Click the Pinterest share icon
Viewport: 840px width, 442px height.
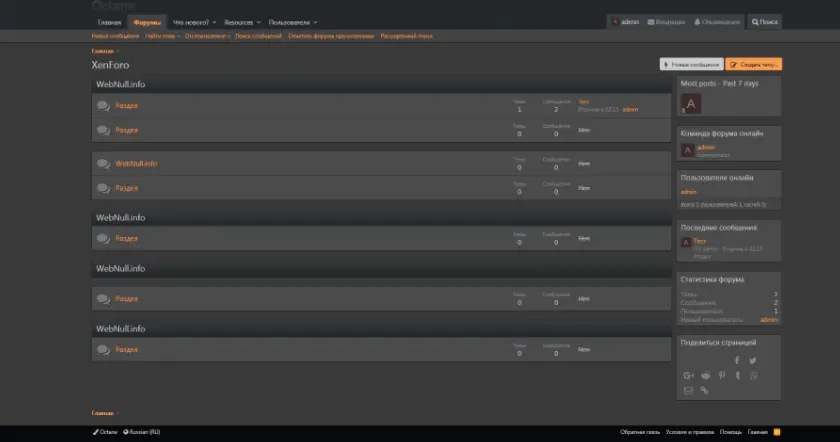coord(722,375)
